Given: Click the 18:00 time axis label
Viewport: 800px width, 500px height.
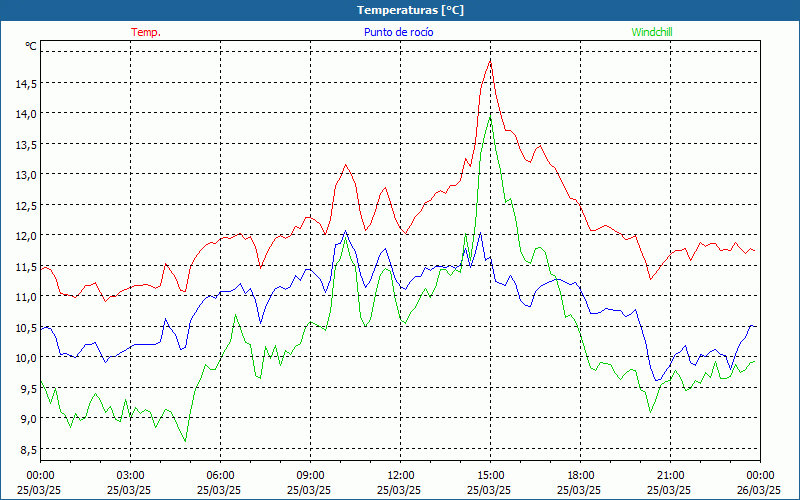Looking at the screenshot, I should coord(581,475).
